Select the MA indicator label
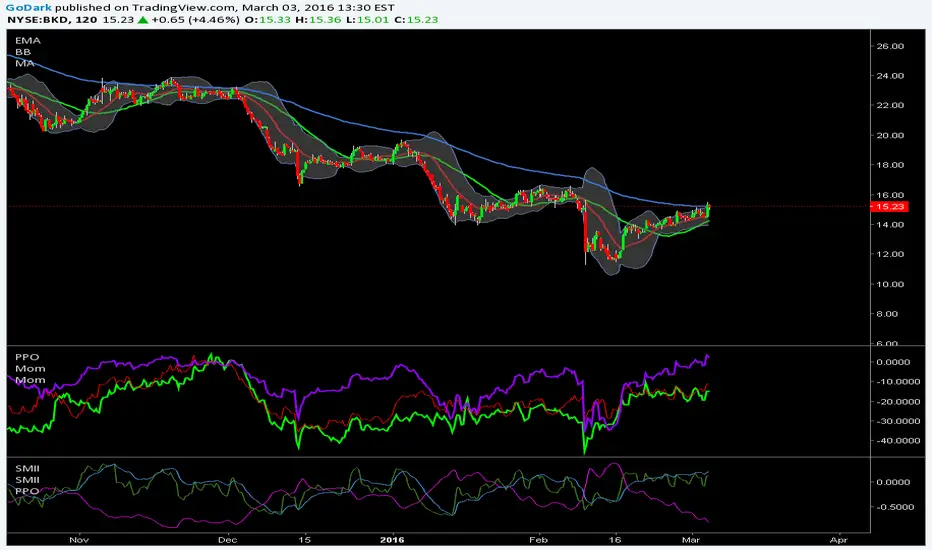Image resolution: width=932 pixels, height=550 pixels. click(x=24, y=63)
